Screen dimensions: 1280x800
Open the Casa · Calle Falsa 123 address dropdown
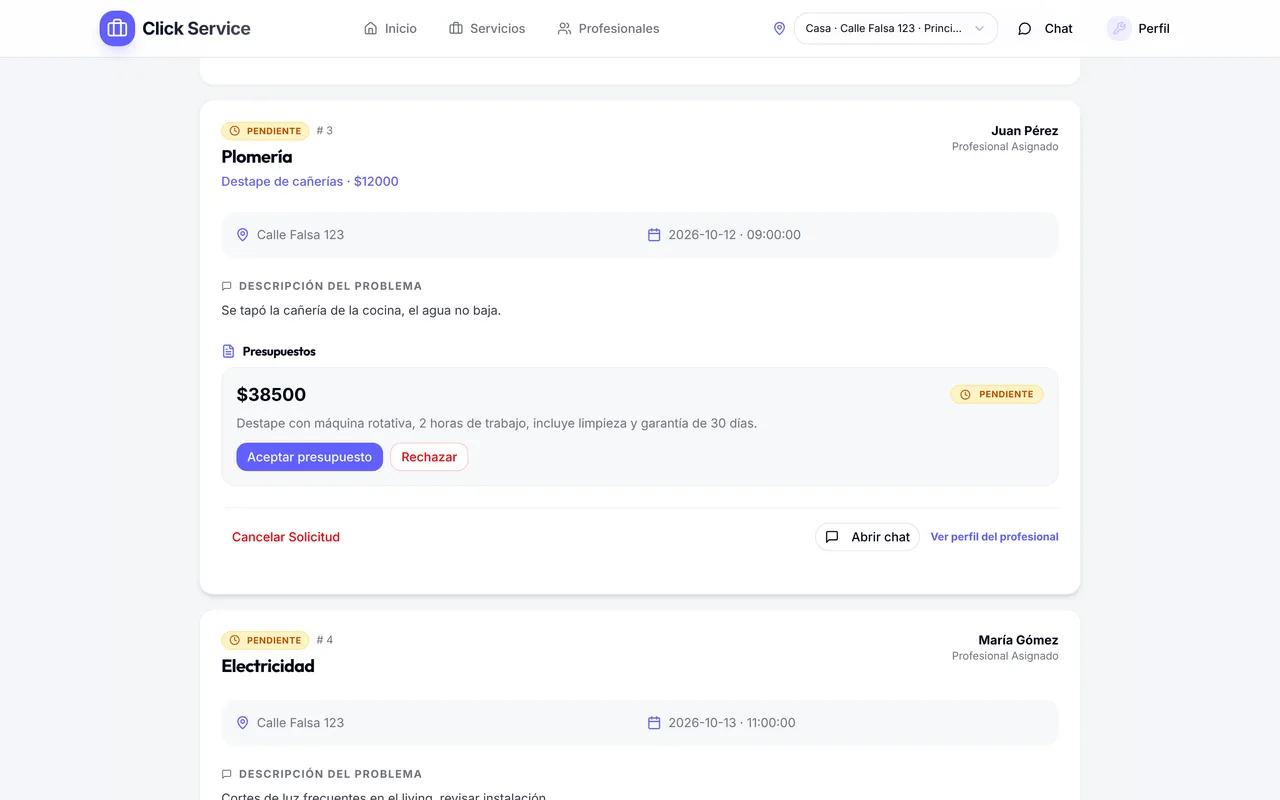pos(896,29)
